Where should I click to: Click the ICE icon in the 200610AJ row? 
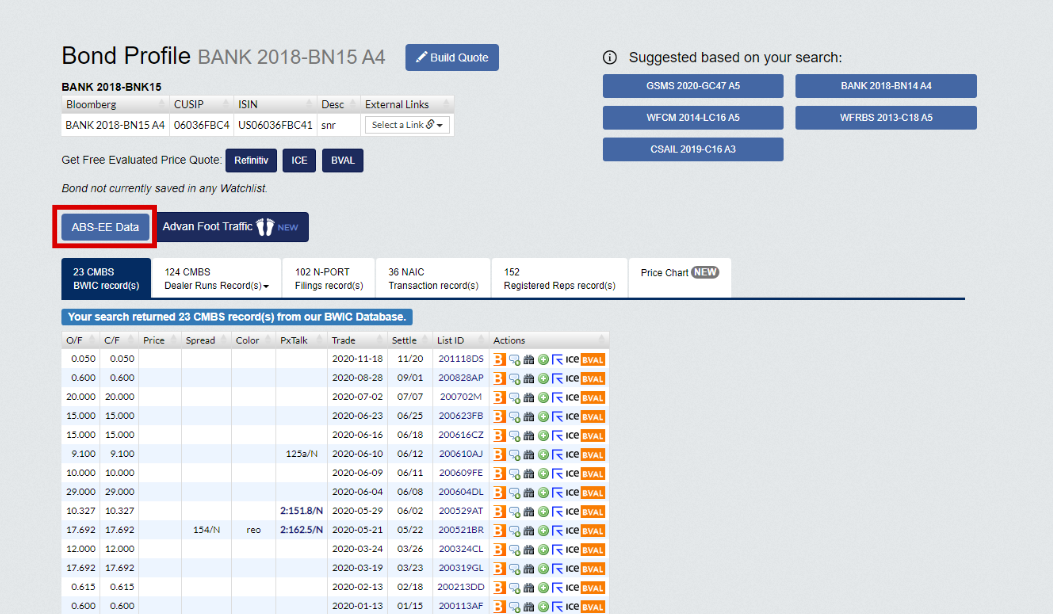tap(572, 454)
